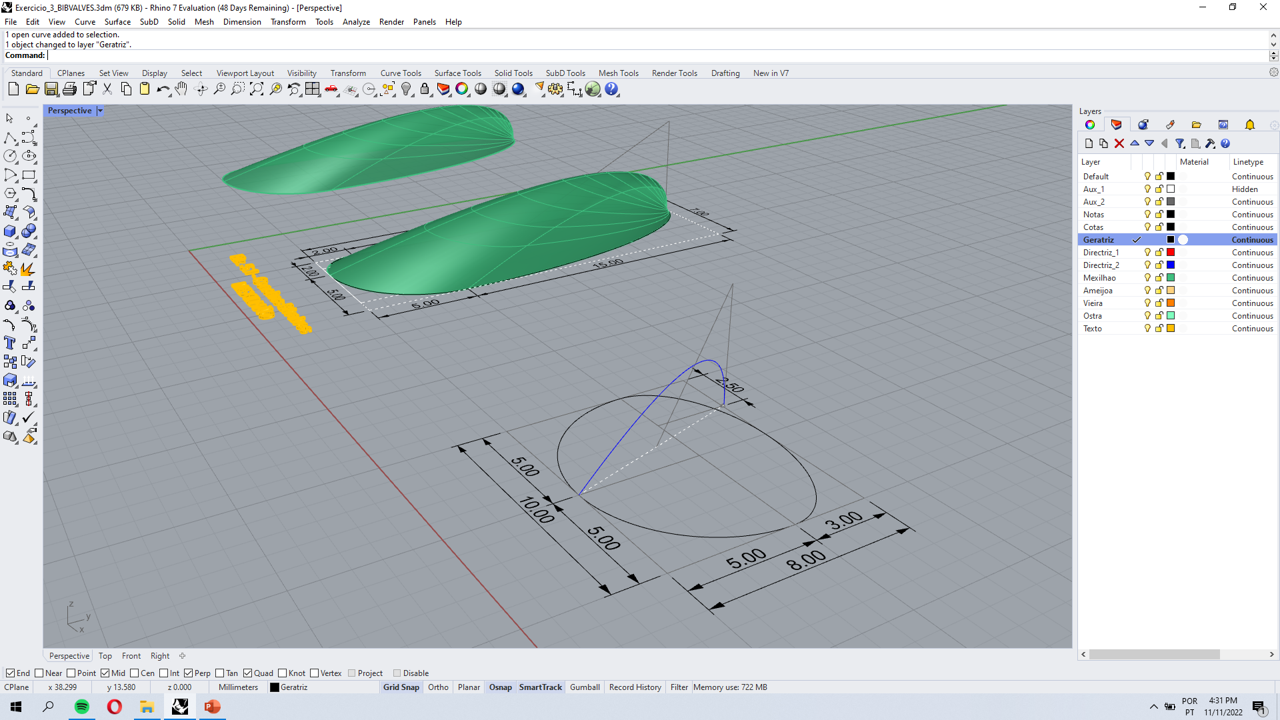Open a file with the folder icon
The image size is (1280, 720).
coord(32,90)
